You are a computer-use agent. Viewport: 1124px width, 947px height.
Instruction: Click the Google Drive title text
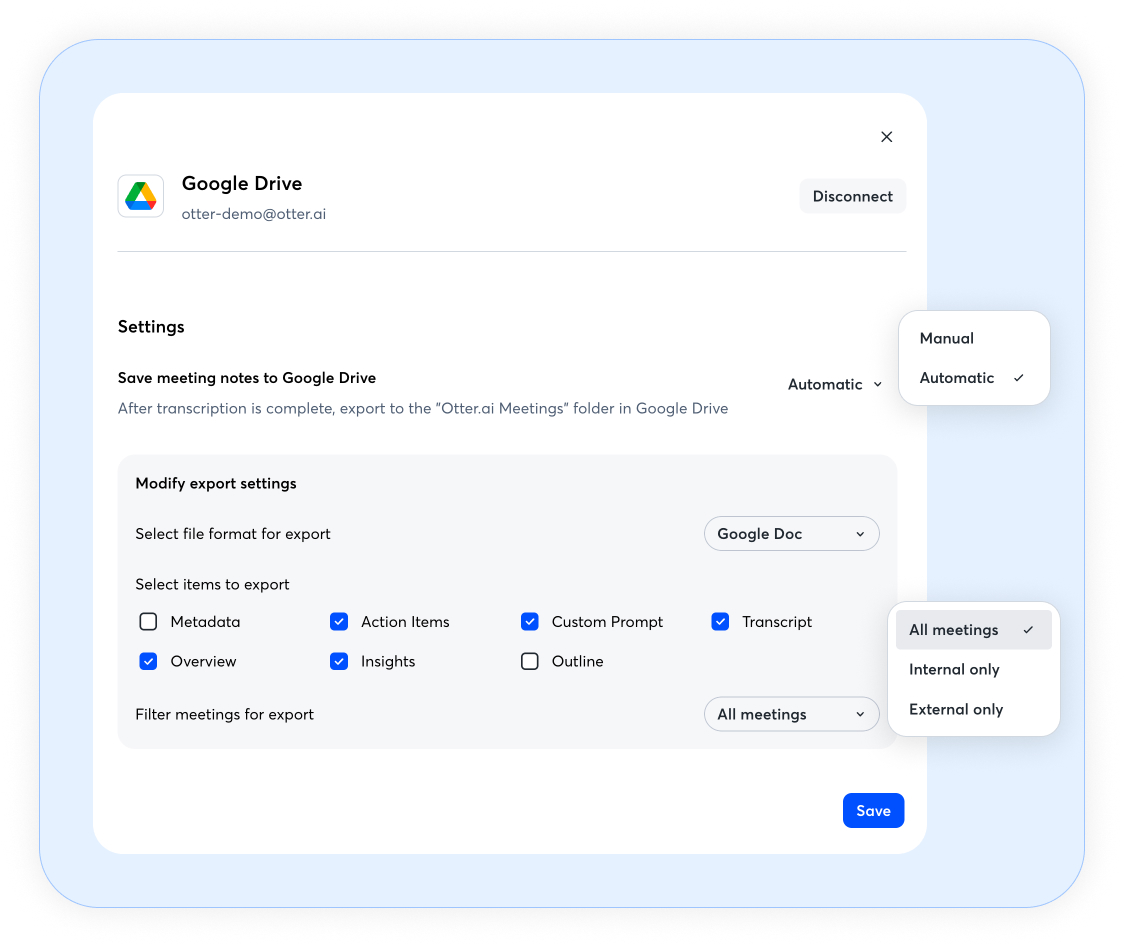click(242, 184)
